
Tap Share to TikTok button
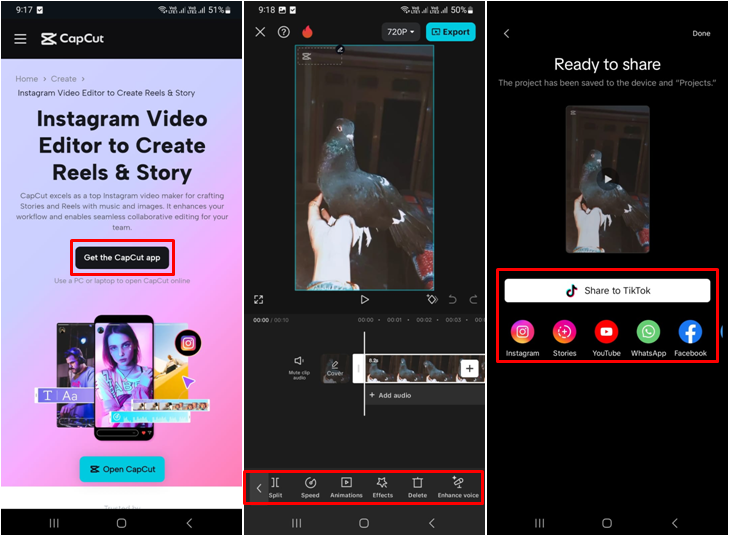607,291
